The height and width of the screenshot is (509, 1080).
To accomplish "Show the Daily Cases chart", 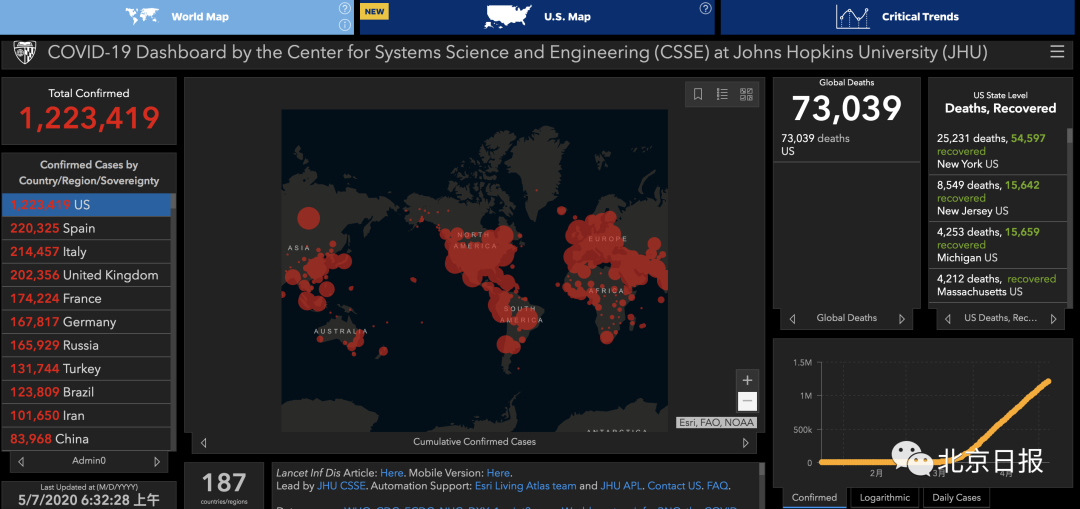I will click(x=956, y=497).
